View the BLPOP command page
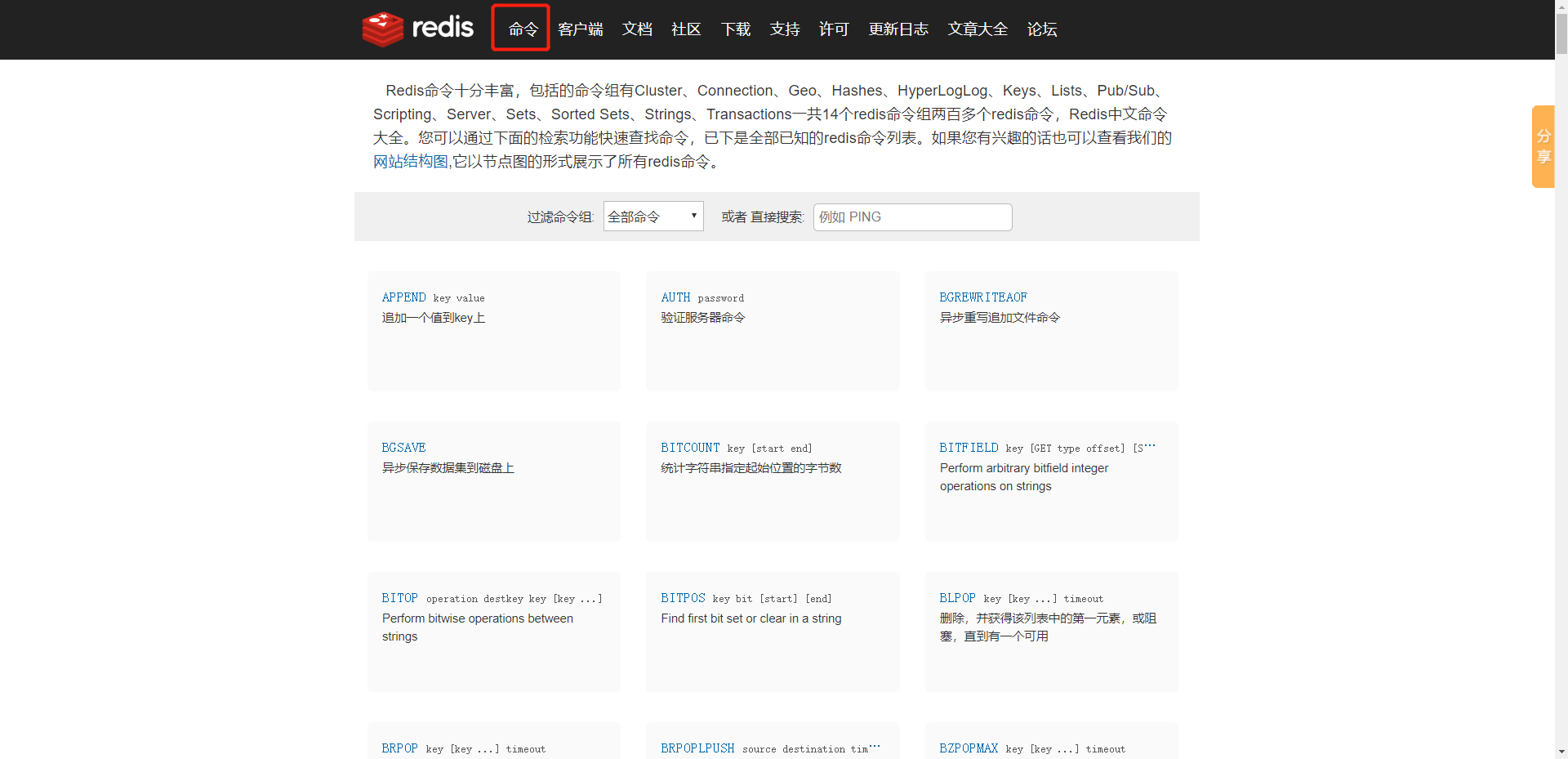Image resolution: width=1568 pixels, height=759 pixels. [957, 598]
